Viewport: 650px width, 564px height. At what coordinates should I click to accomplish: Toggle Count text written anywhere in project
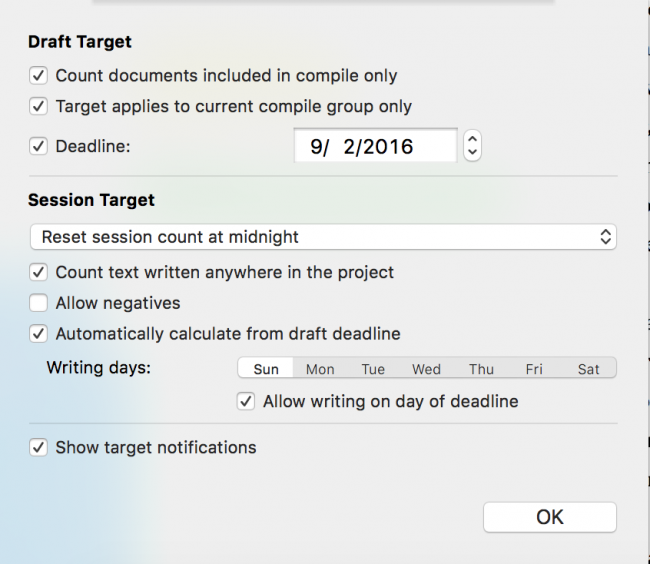pos(39,272)
